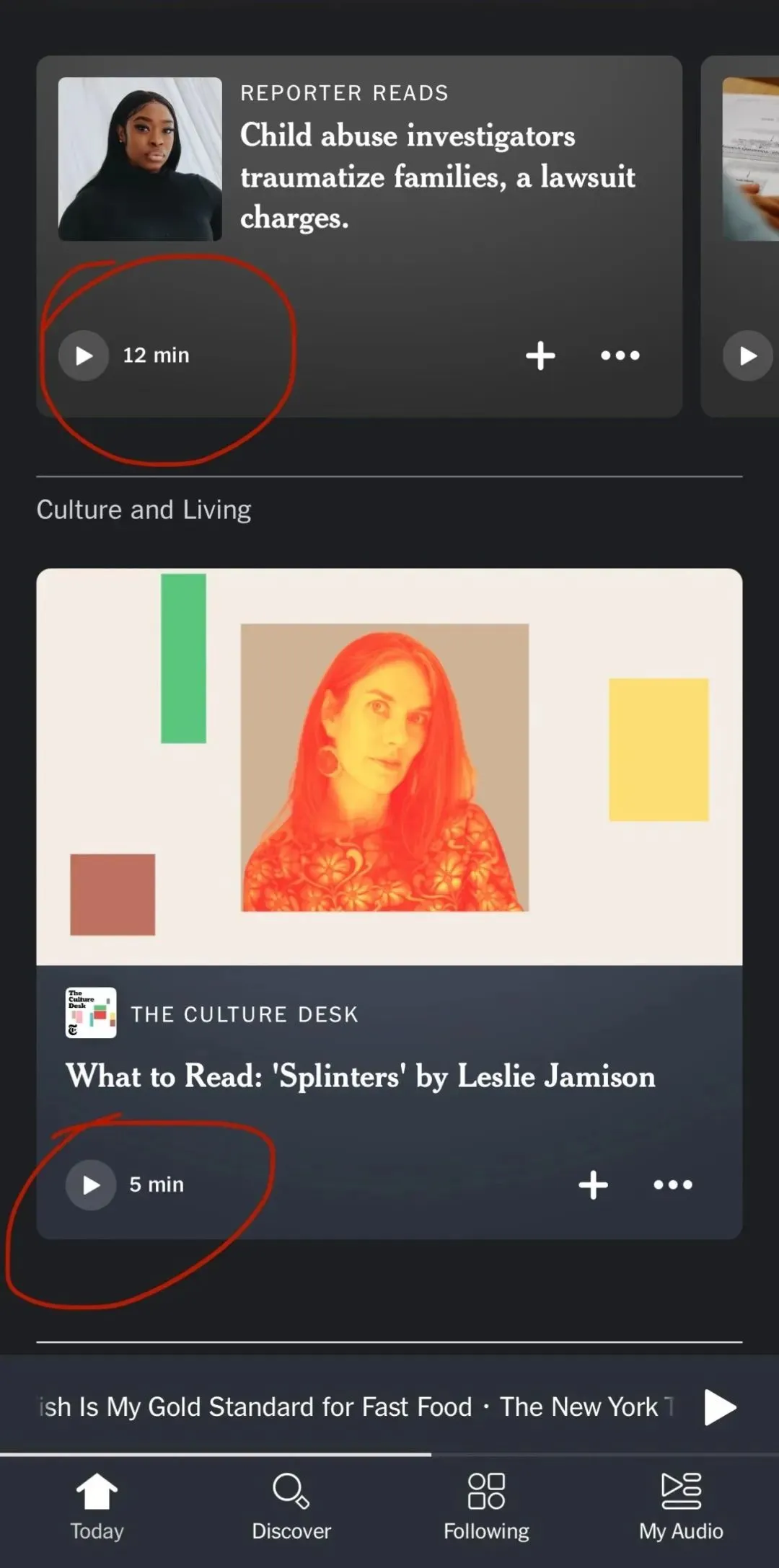The width and height of the screenshot is (779, 1568).
Task: Open What to Read: 'Splinters' title
Action: 361,1076
